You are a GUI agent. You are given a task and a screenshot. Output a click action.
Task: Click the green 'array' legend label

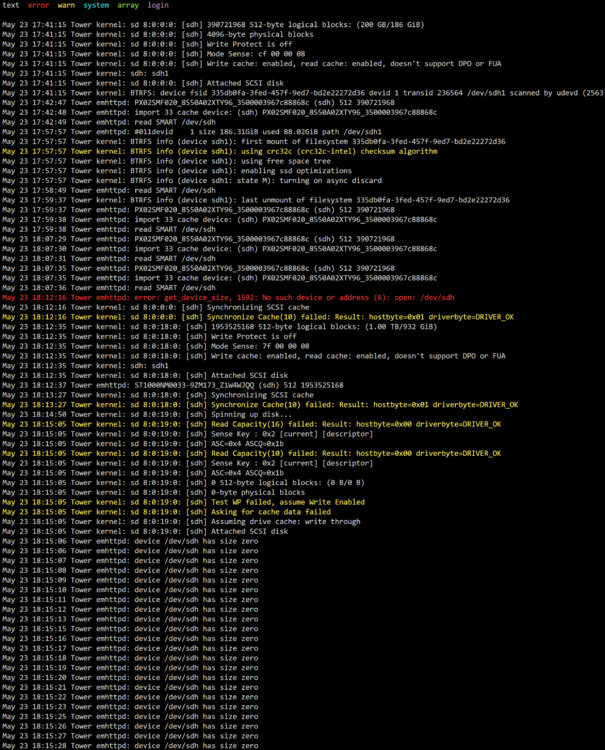[x=128, y=5]
